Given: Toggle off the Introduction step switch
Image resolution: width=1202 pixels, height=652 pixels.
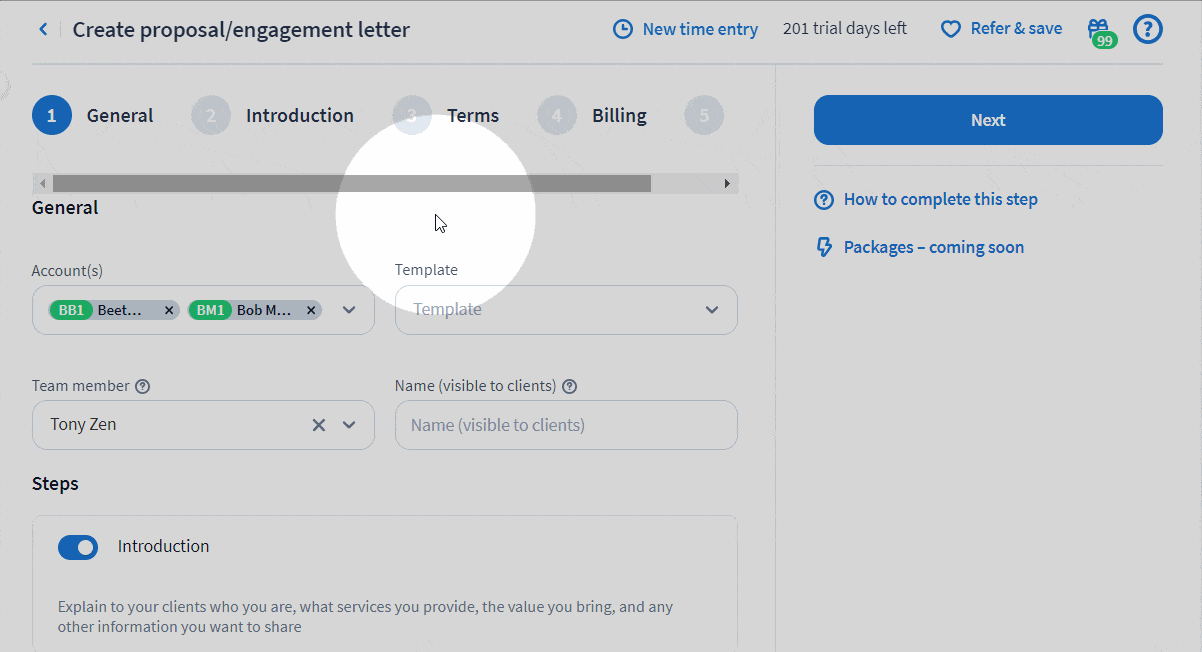Looking at the screenshot, I should (78, 547).
